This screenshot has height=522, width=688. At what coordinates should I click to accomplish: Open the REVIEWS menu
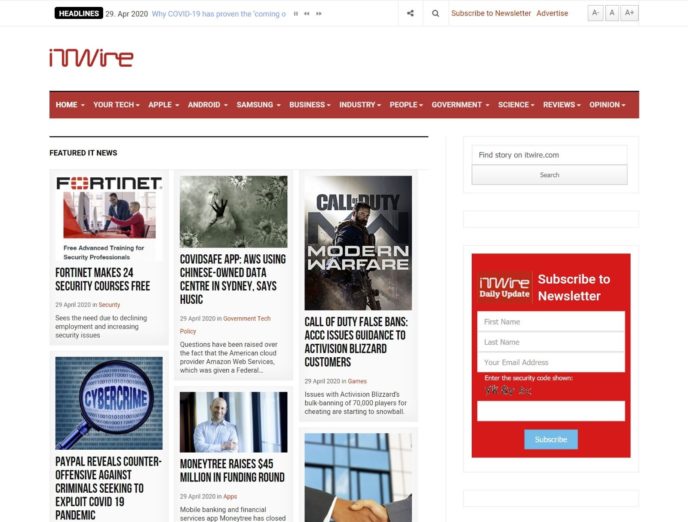[561, 105]
